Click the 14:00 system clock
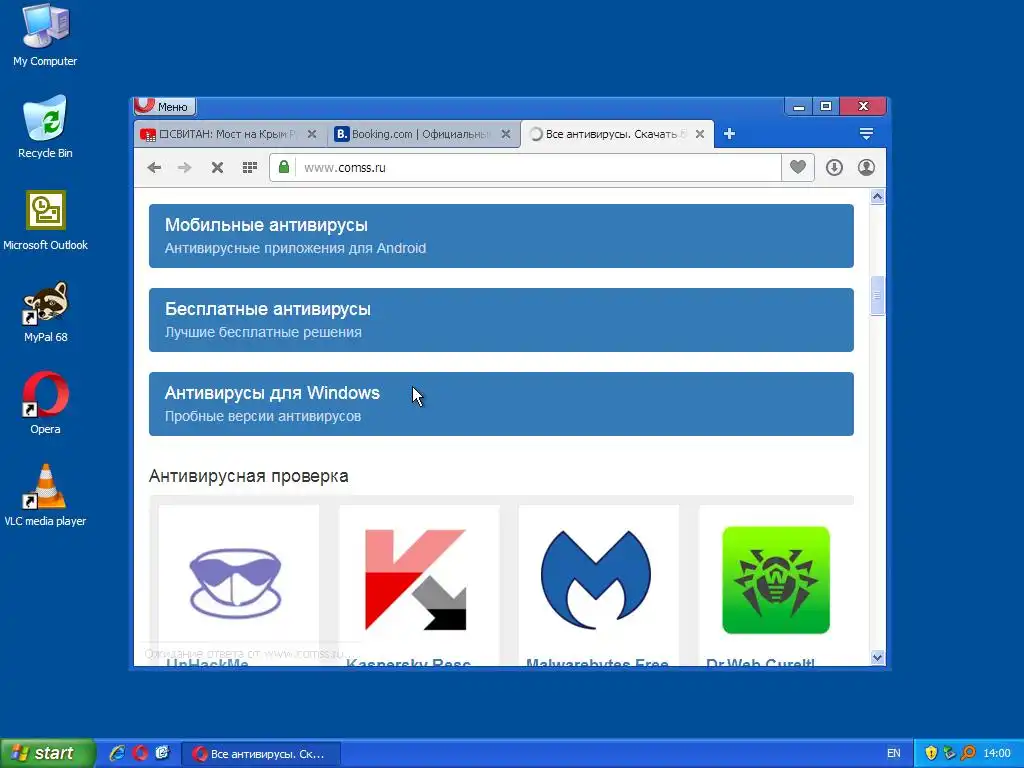The image size is (1024, 768). point(997,754)
